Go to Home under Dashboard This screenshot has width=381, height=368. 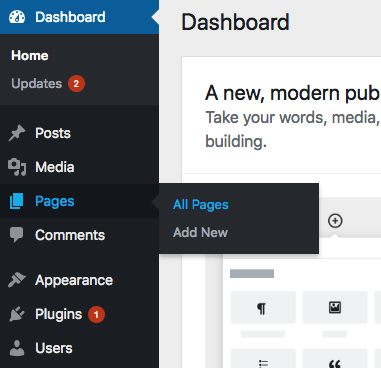point(30,55)
